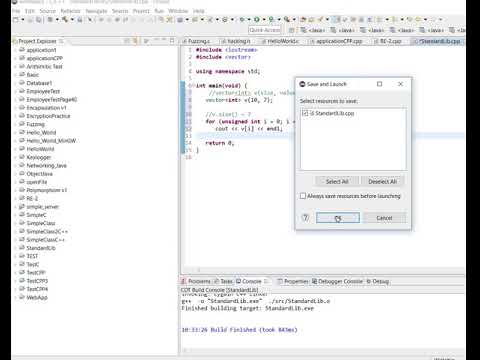The image size is (480, 360).
Task: Click Cancel in Save and Launch dialog
Action: coord(384,218)
